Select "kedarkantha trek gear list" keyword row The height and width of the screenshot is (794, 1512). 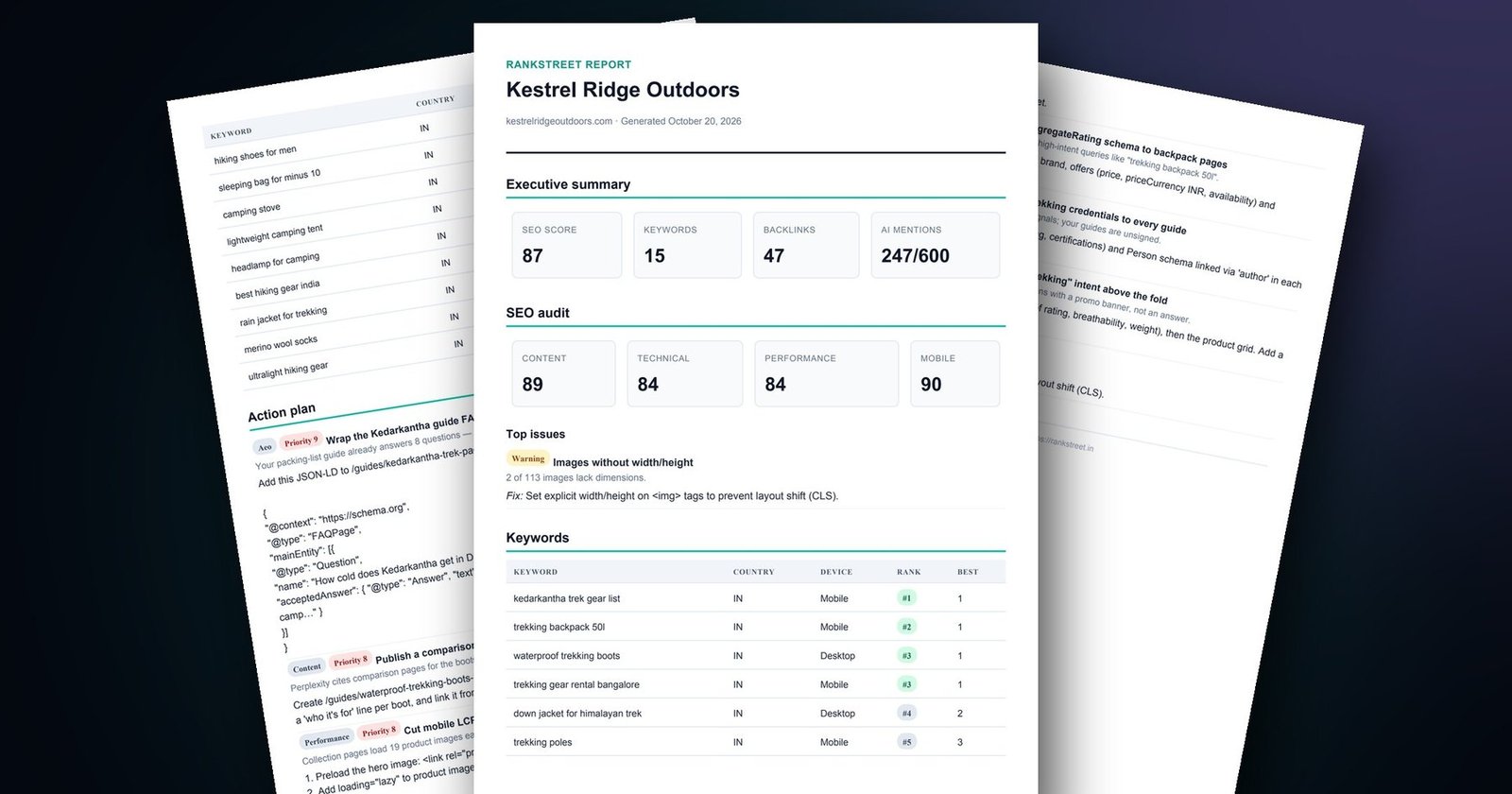click(756, 598)
